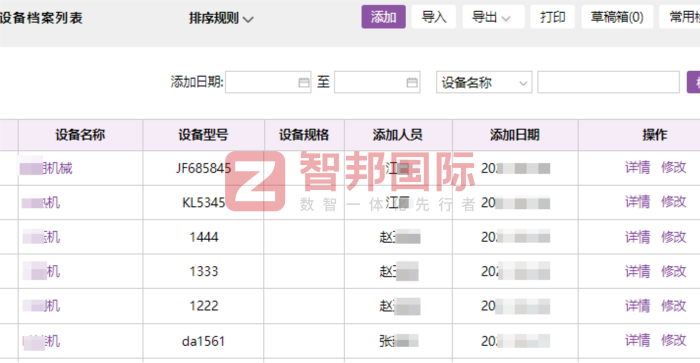The height and width of the screenshot is (363, 700).
Task: Click 修改 for model 1444
Action: coord(674,237)
